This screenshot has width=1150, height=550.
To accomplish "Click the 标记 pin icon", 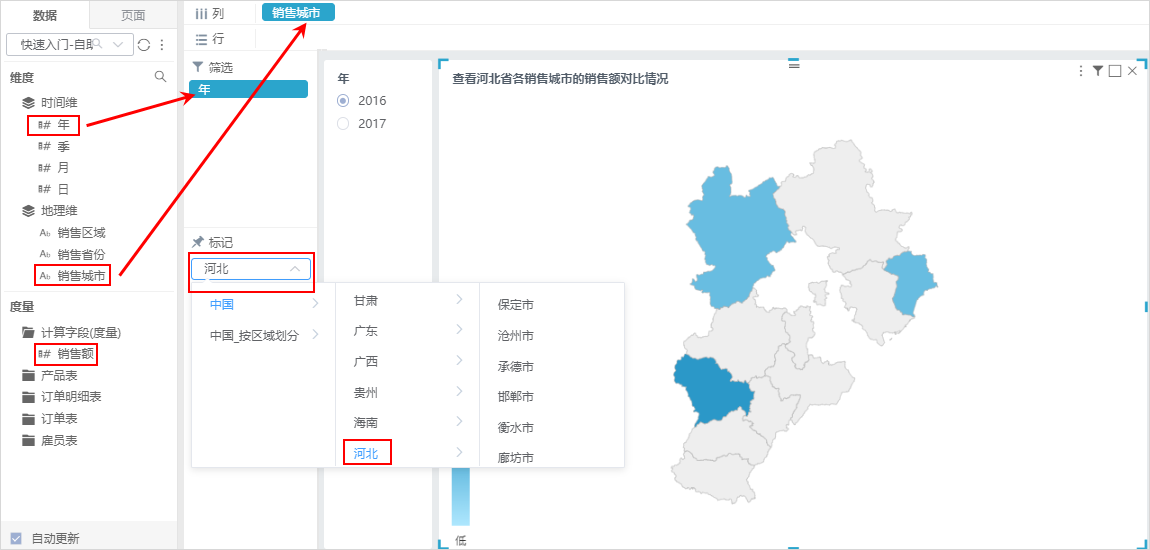I will click(197, 242).
